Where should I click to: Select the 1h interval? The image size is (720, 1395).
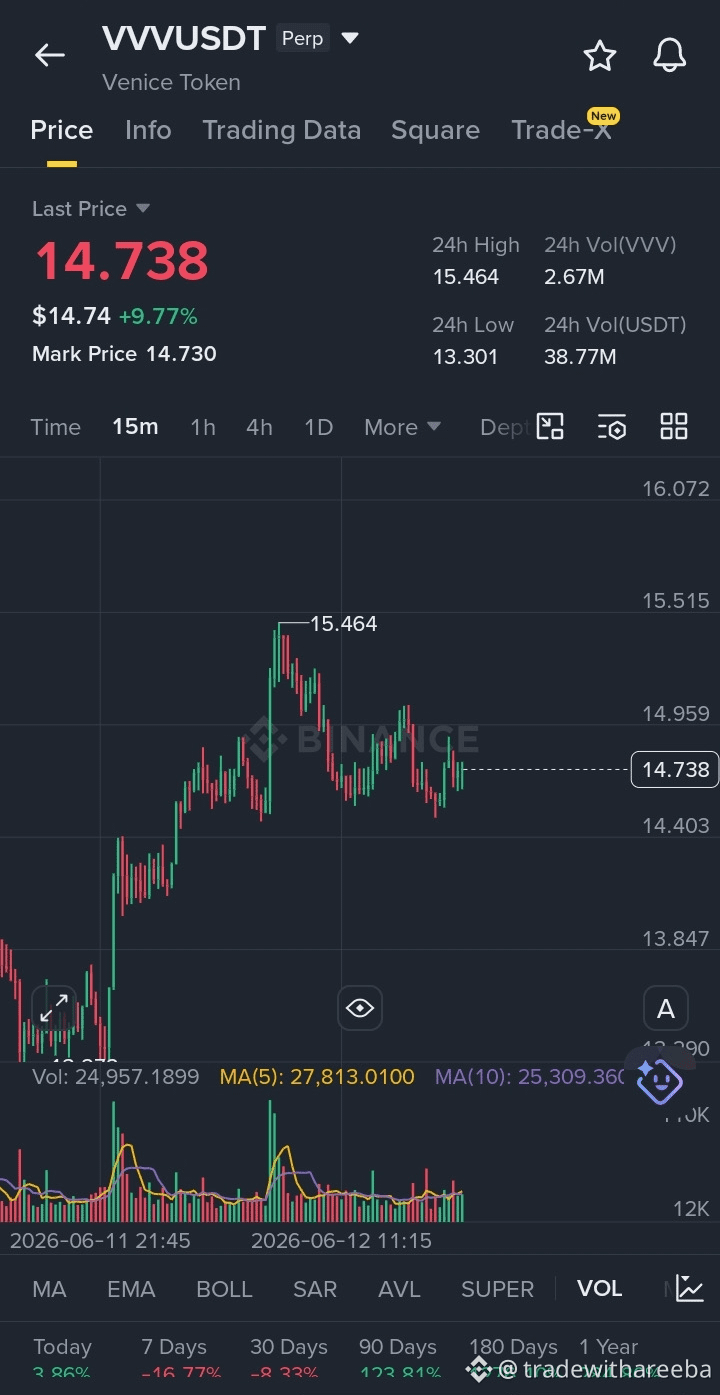point(203,427)
